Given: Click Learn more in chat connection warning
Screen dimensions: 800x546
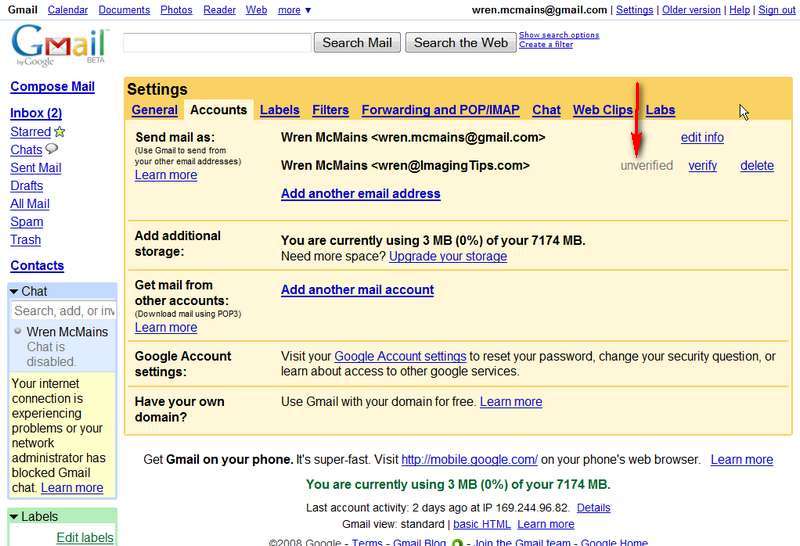Looking at the screenshot, I should click(x=72, y=488).
